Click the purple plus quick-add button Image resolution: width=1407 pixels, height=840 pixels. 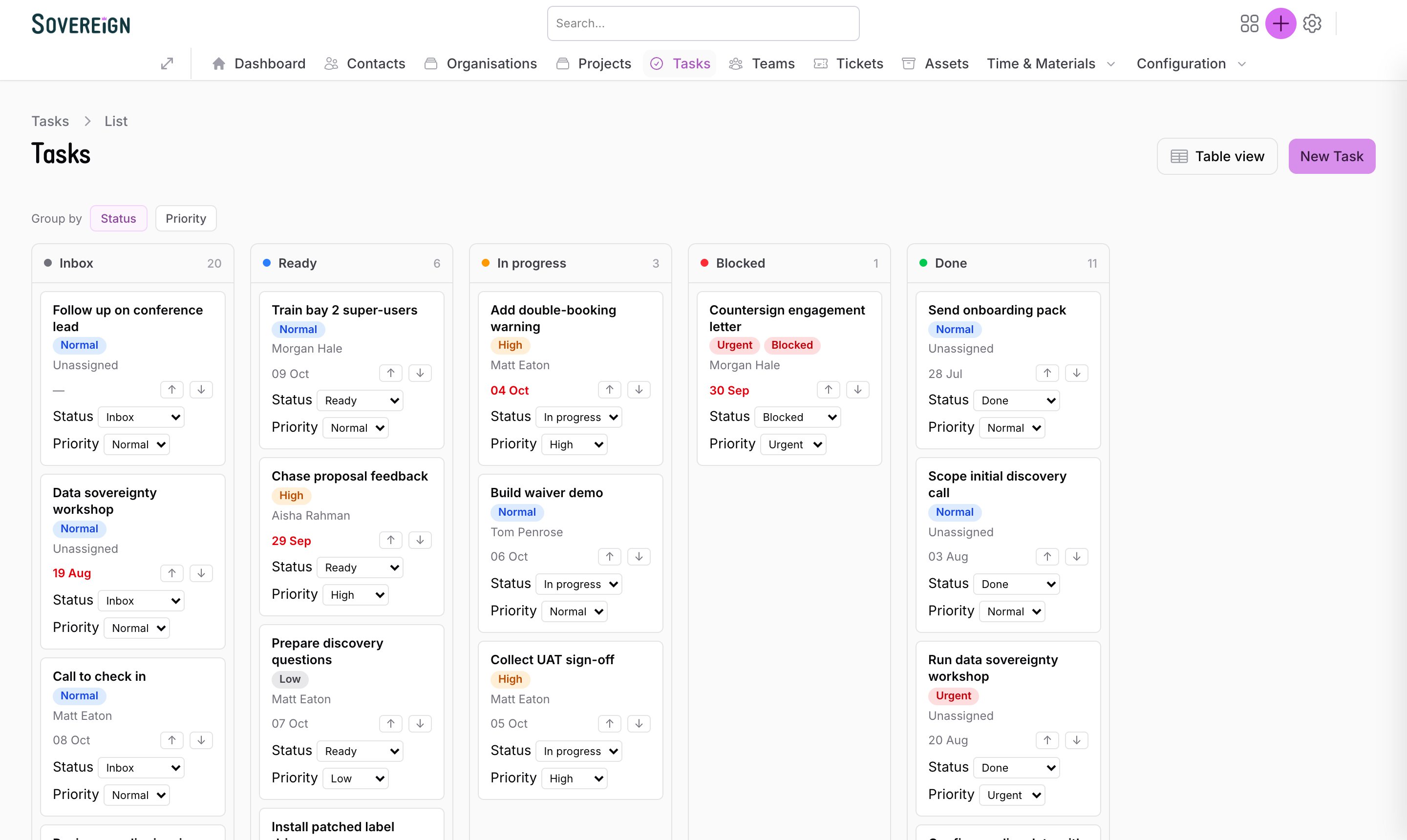pos(1281,23)
